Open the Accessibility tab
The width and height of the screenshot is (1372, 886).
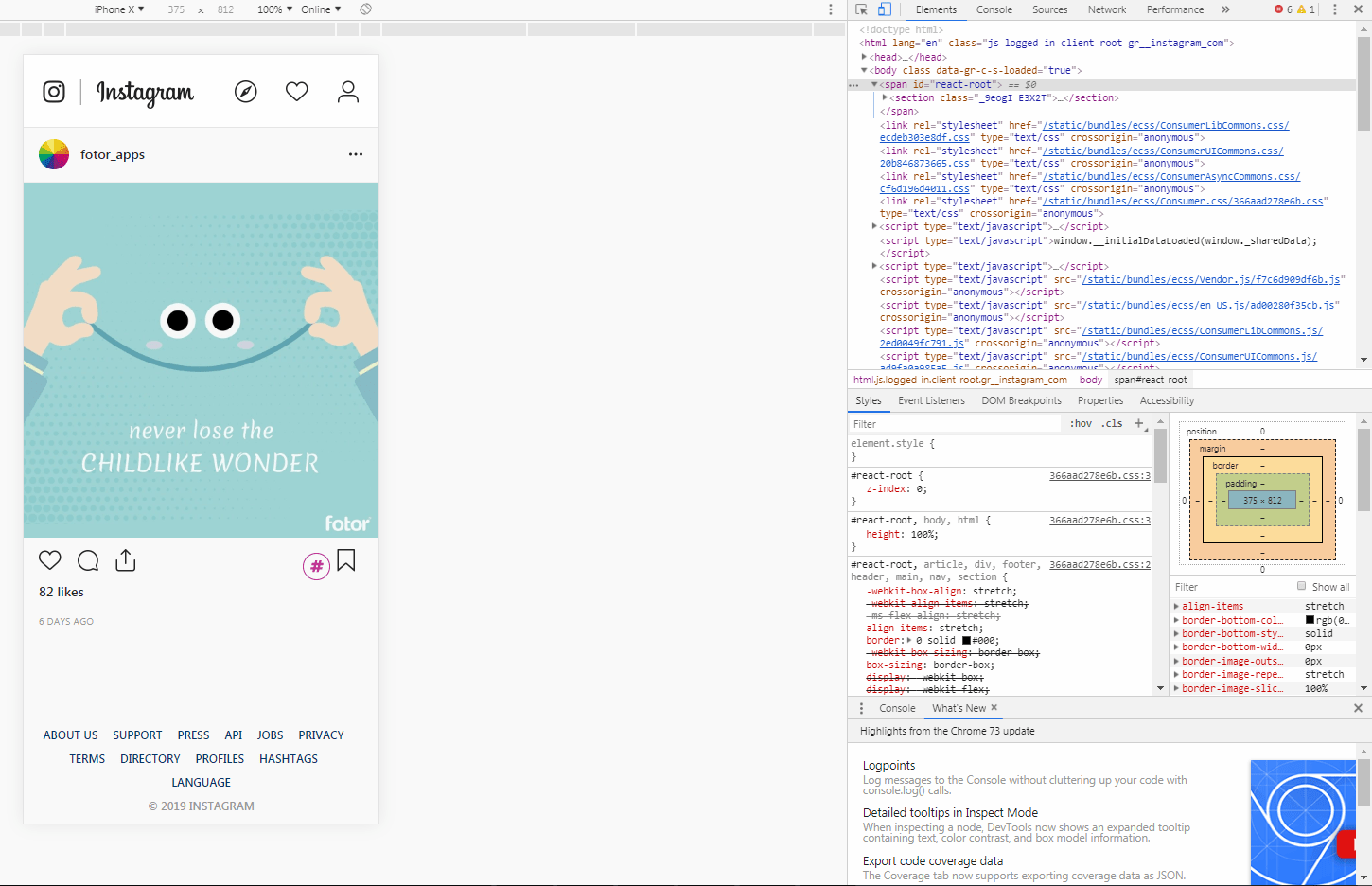pos(1167,400)
